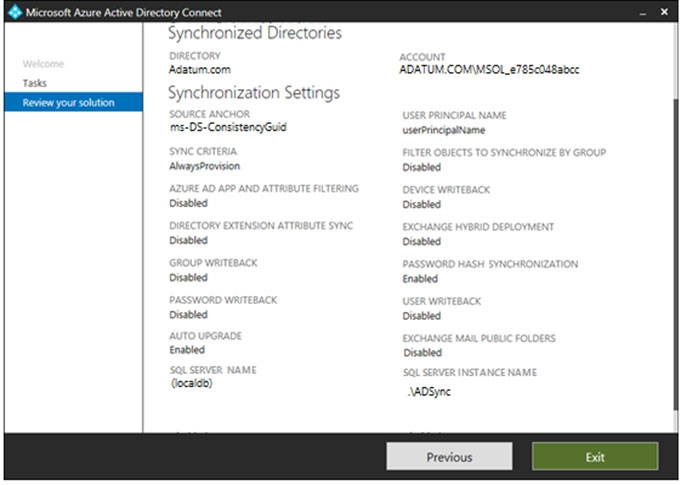Click the window title text
The image size is (681, 485).
[x=123, y=13]
